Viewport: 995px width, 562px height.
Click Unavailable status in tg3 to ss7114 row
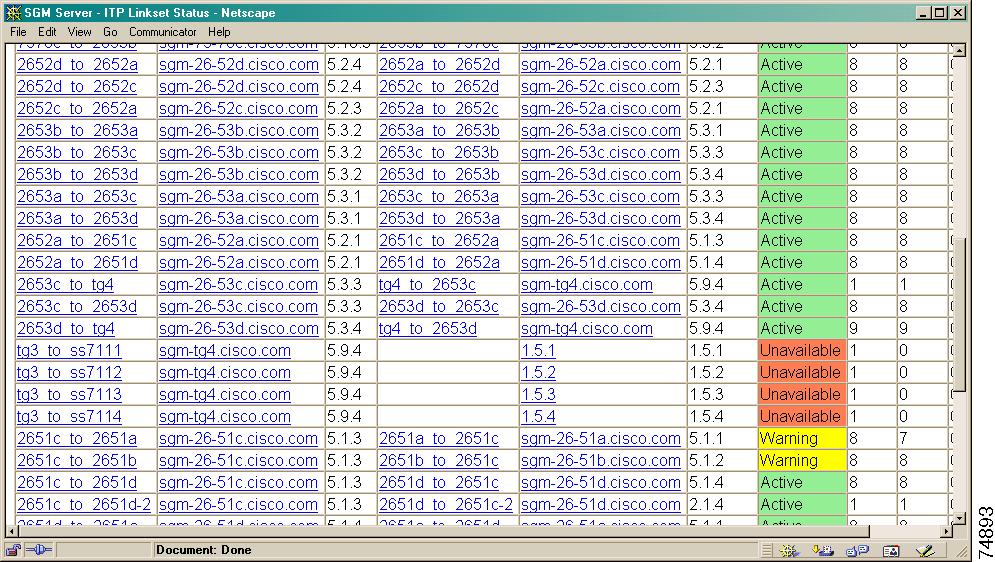800,417
